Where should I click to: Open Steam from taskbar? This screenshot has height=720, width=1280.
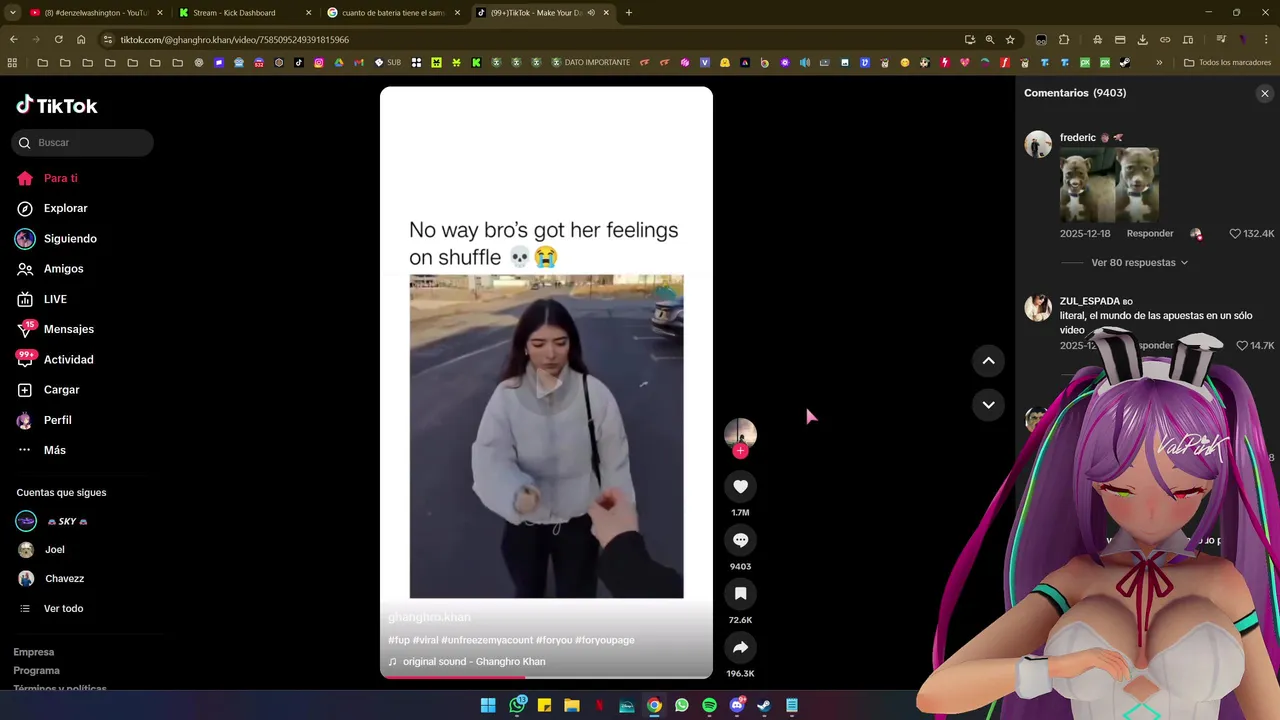click(764, 705)
